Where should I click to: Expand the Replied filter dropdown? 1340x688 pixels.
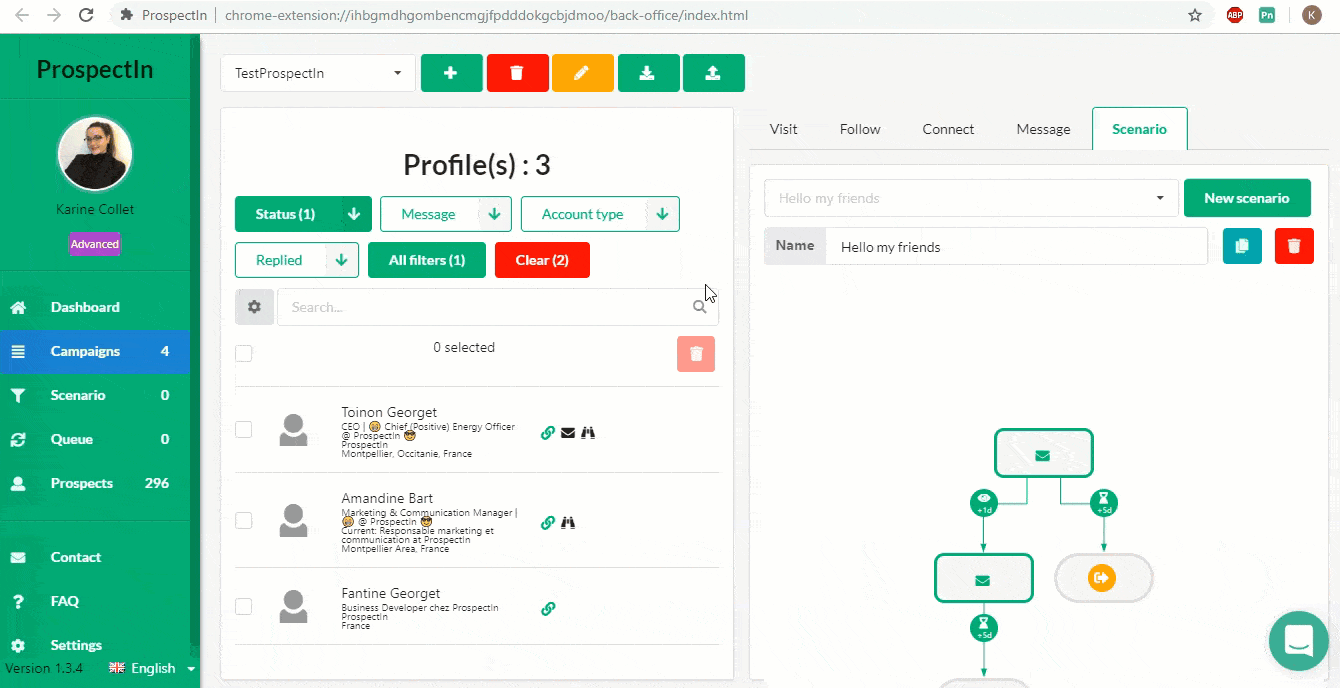point(341,260)
